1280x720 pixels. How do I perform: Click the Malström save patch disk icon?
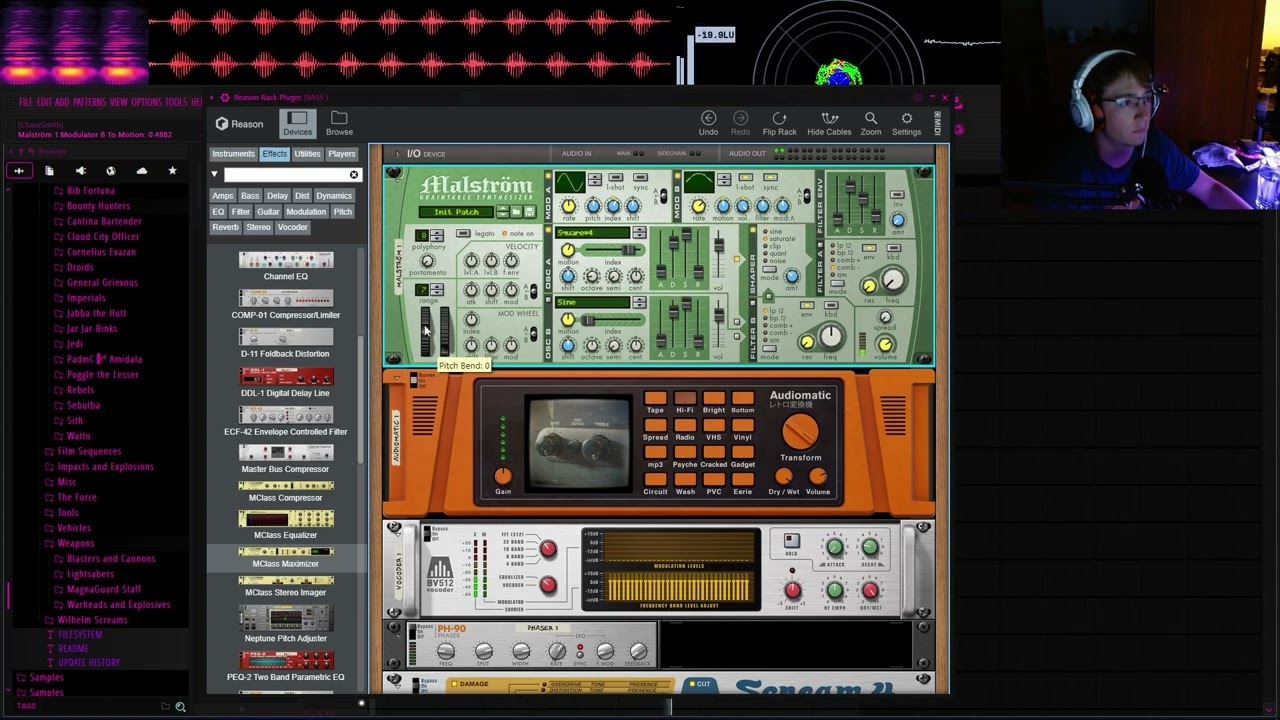pyautogui.click(x=530, y=212)
